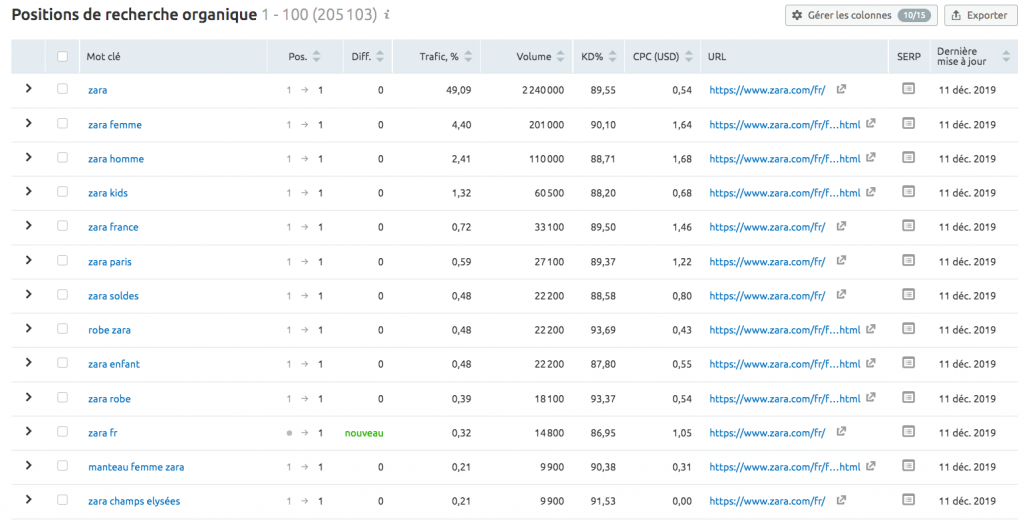Click info icon beside the results count
Screen dimensions: 1024x520
pos(387,14)
